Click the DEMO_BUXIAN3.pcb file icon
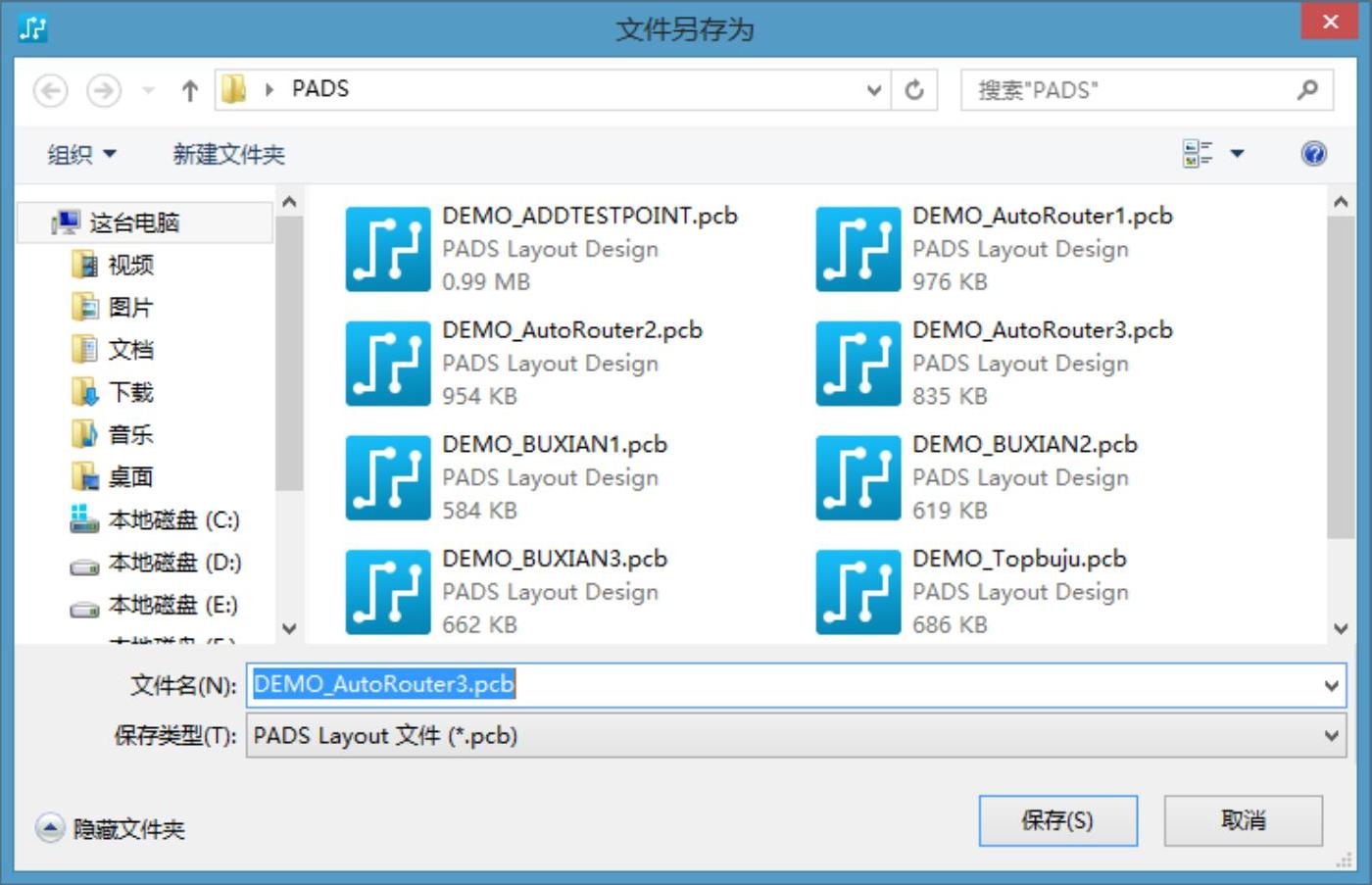This screenshot has width=1372, height=885. pos(388,592)
